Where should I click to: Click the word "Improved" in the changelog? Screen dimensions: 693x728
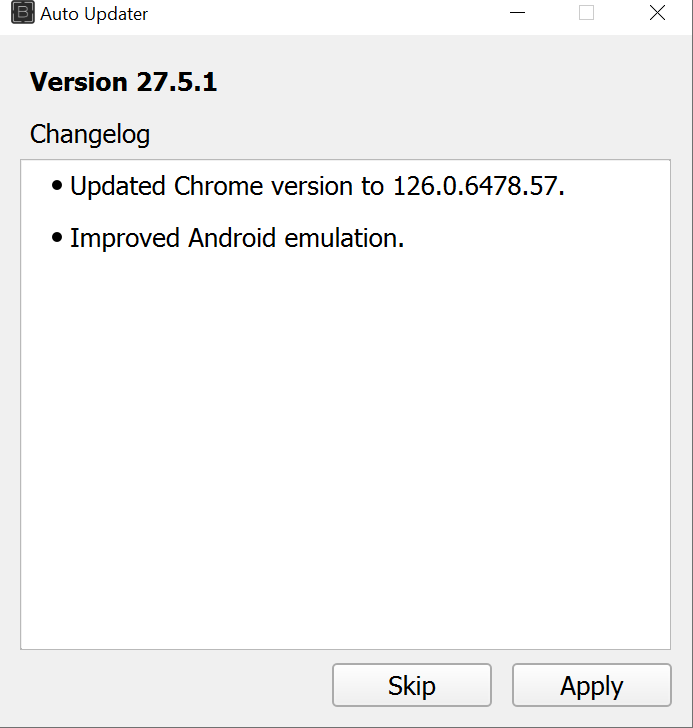tap(125, 239)
